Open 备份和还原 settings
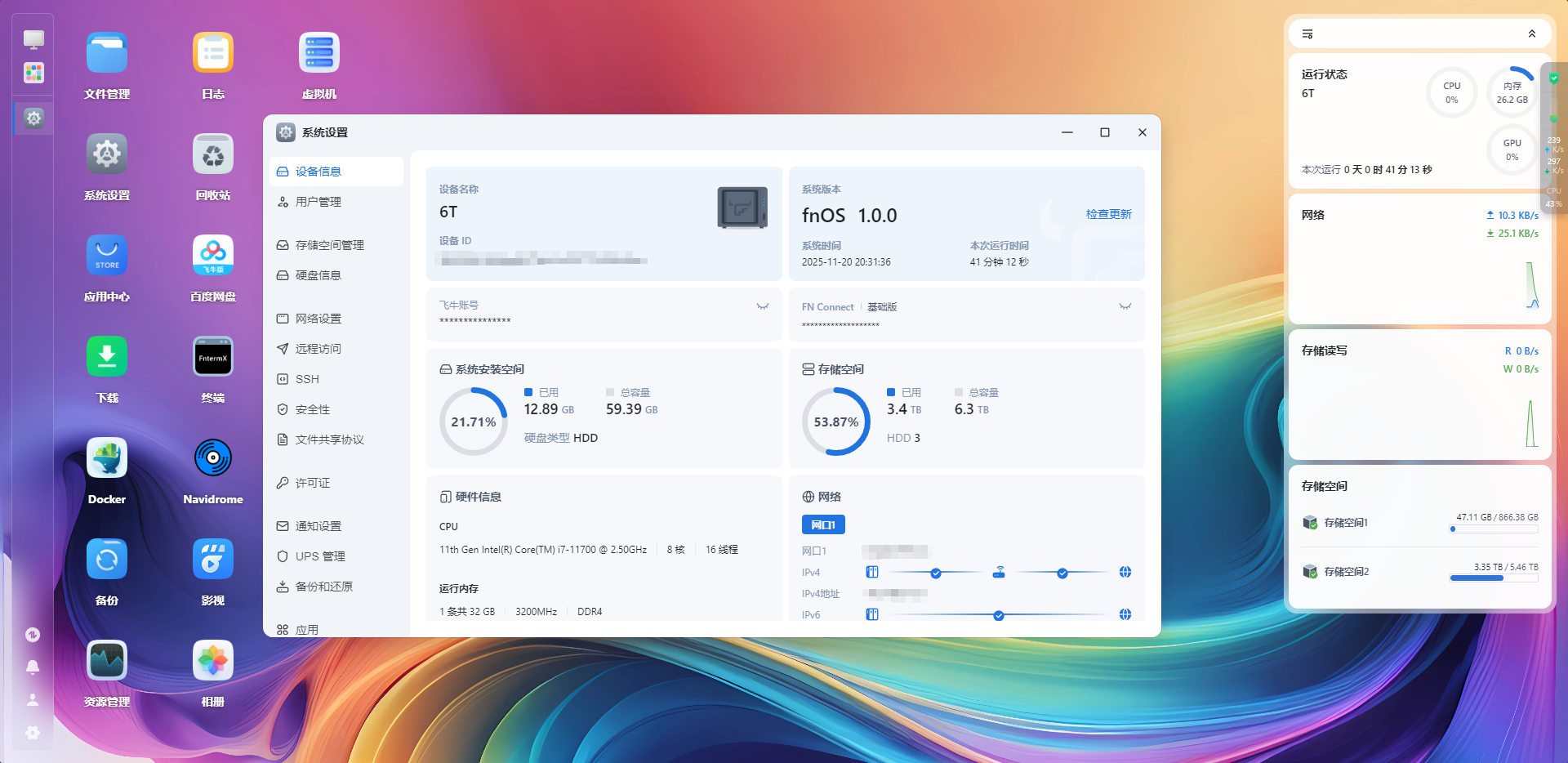1568x763 pixels. click(336, 587)
